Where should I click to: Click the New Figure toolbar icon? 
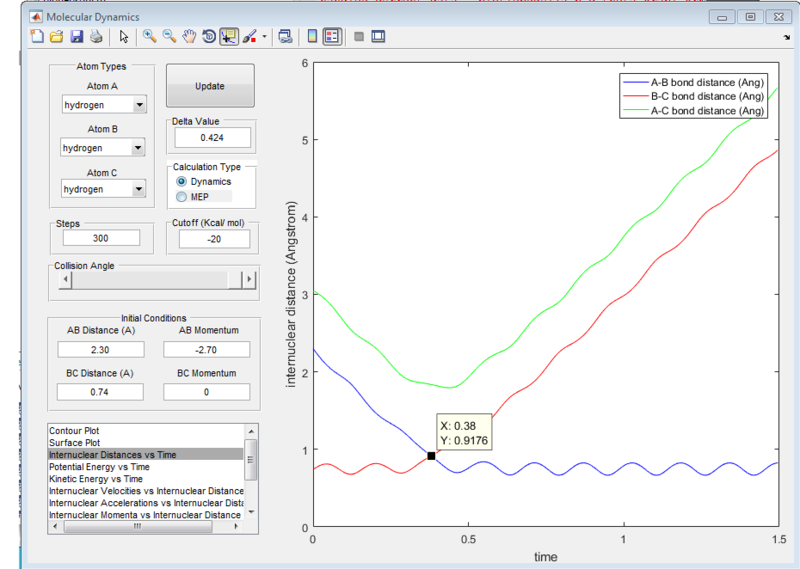point(37,37)
